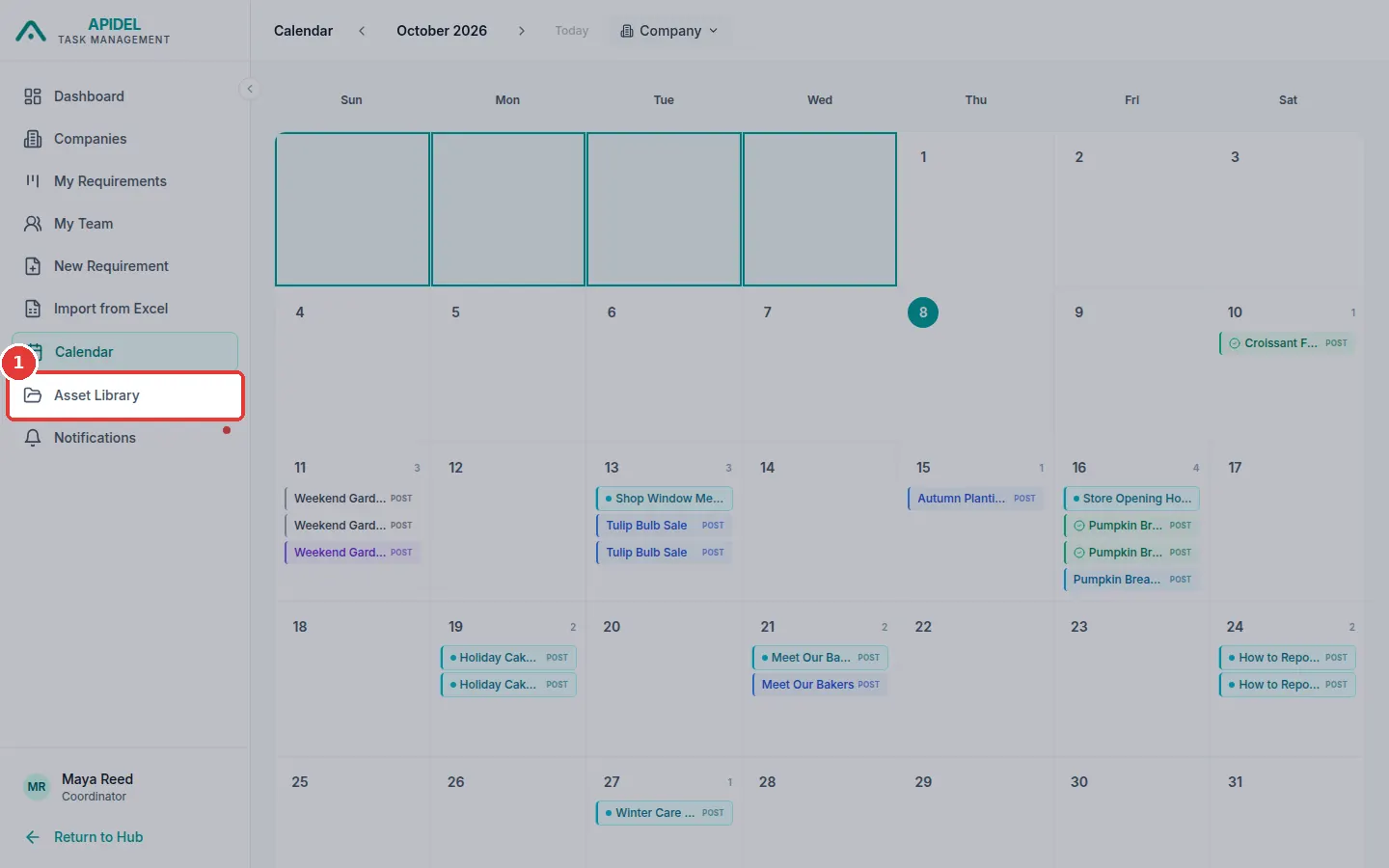The height and width of the screenshot is (868, 1389).
Task: Select the day cell for the 22nd
Action: coord(976,679)
